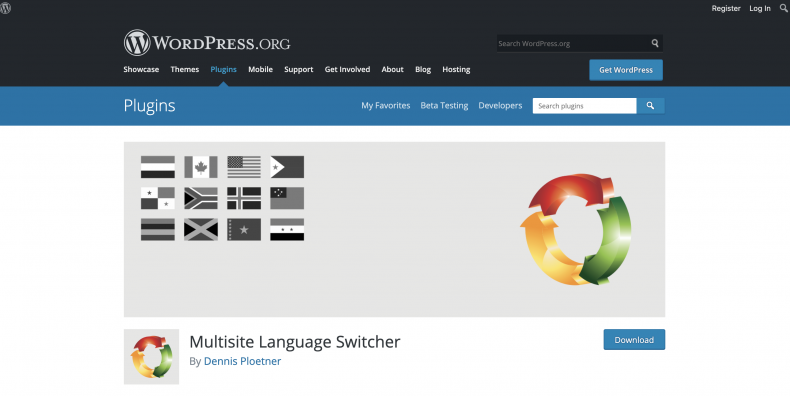Focus the Search plugins input field

tap(584, 106)
